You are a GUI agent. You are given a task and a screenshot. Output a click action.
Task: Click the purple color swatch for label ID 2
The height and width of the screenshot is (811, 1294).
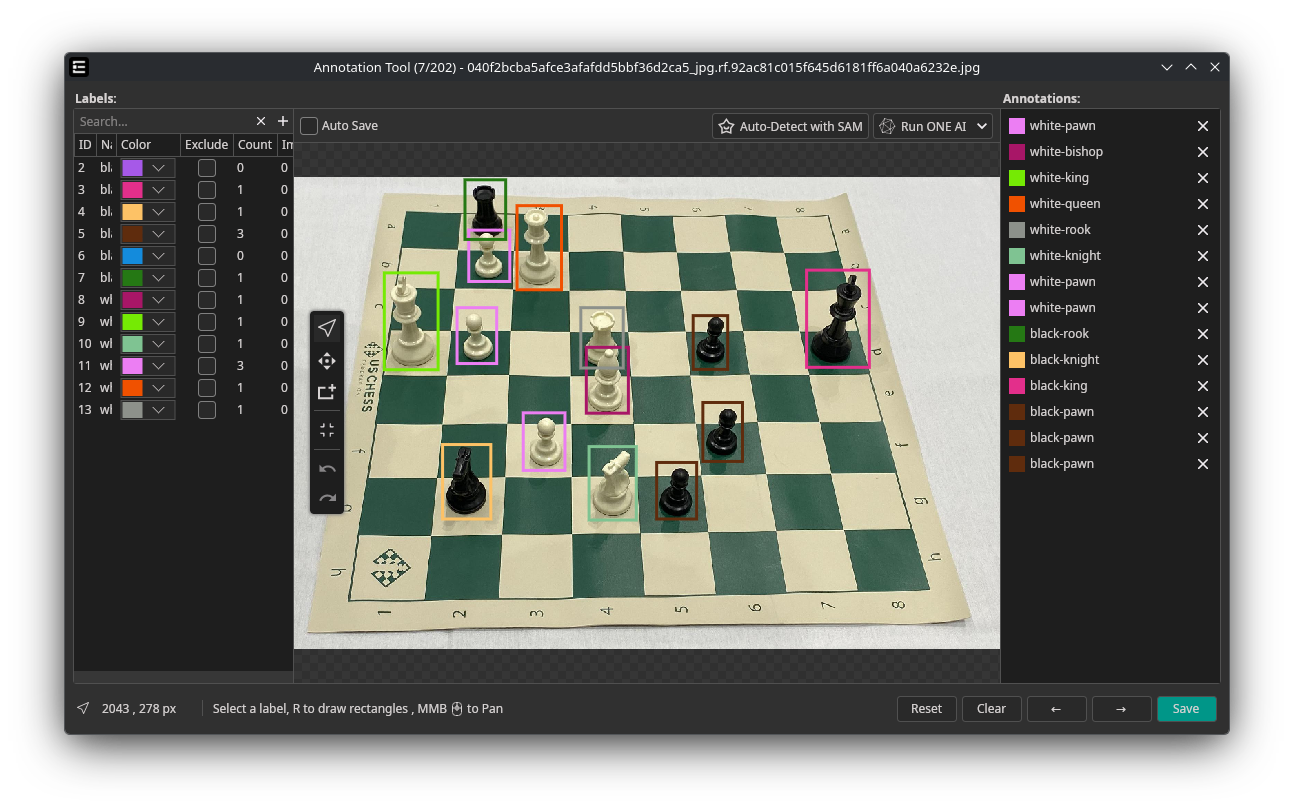[134, 167]
